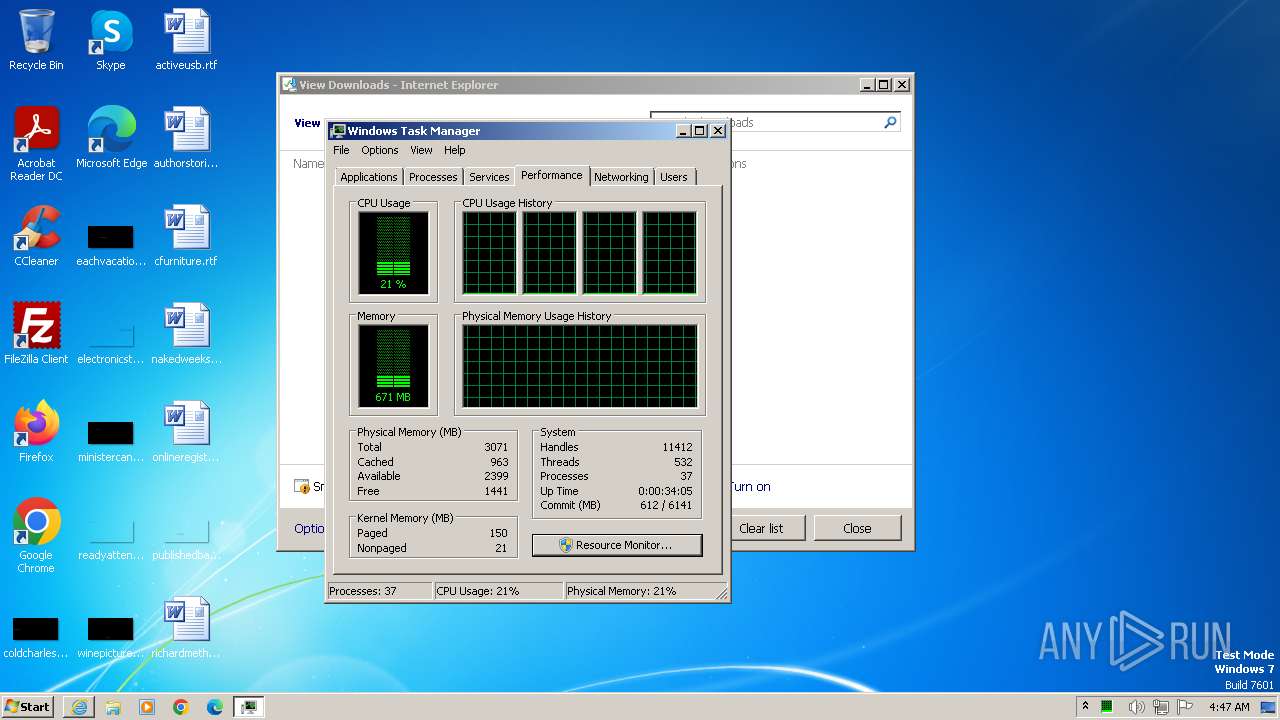Open Skype desktop shortcut
The height and width of the screenshot is (720, 1280).
pyautogui.click(x=110, y=40)
